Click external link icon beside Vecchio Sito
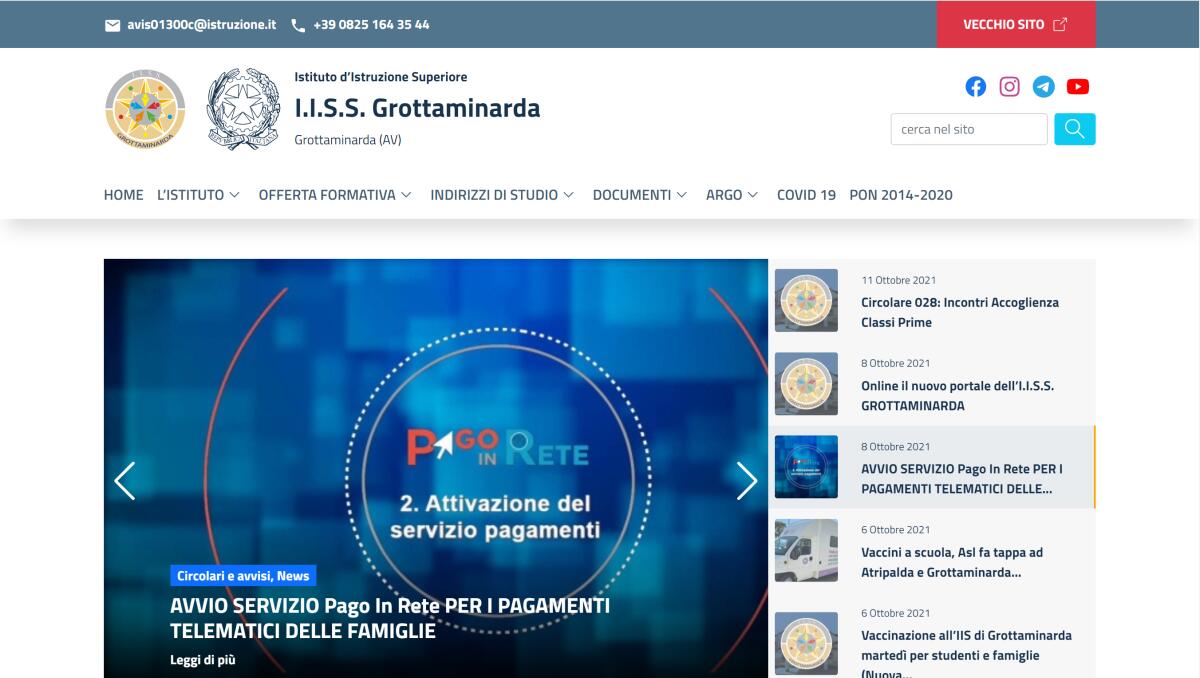This screenshot has height=678, width=1200. [1060, 24]
